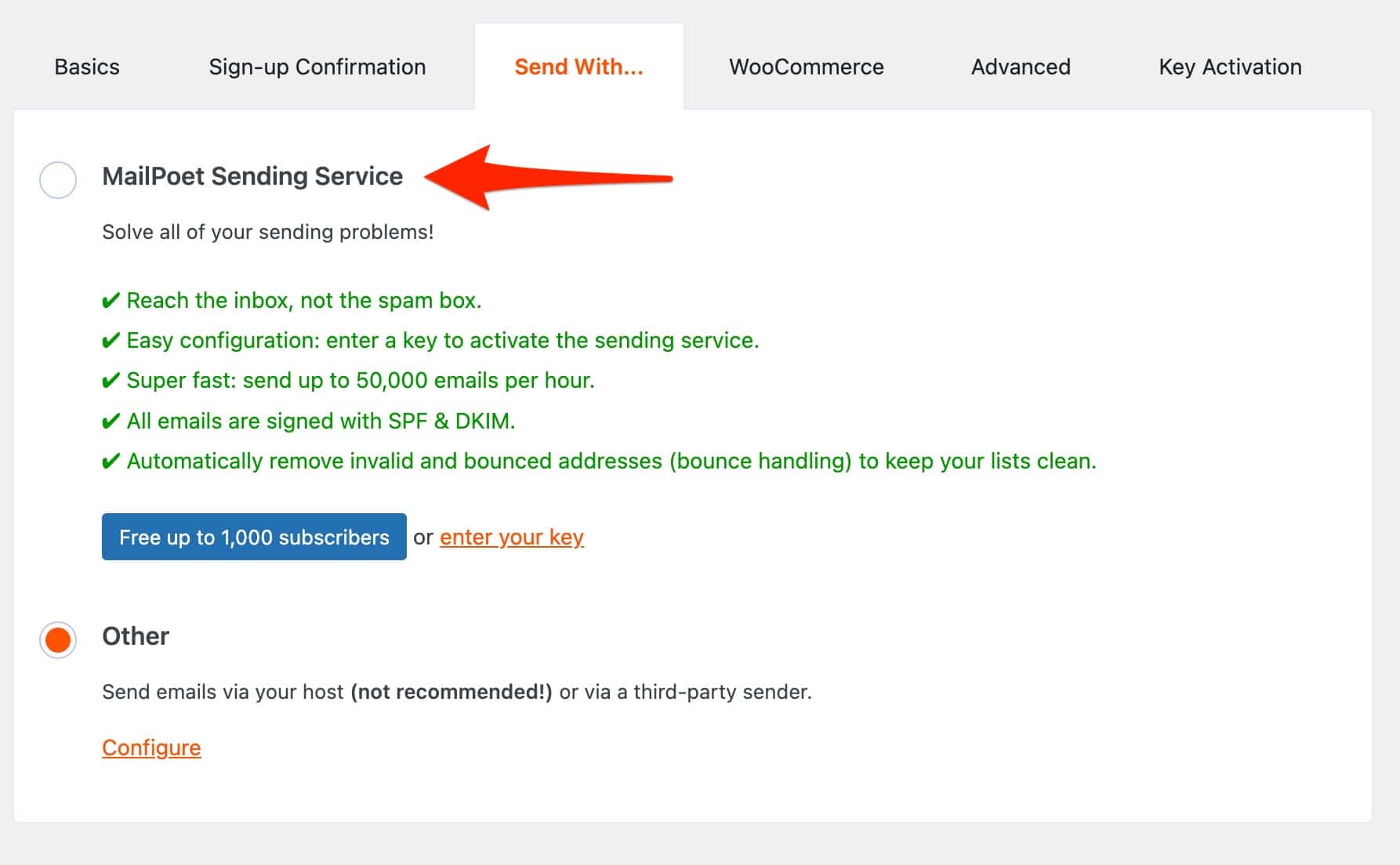Screen dimensions: 1400x865
Task: Click the 'Send emails via your host' description
Action: coord(457,692)
